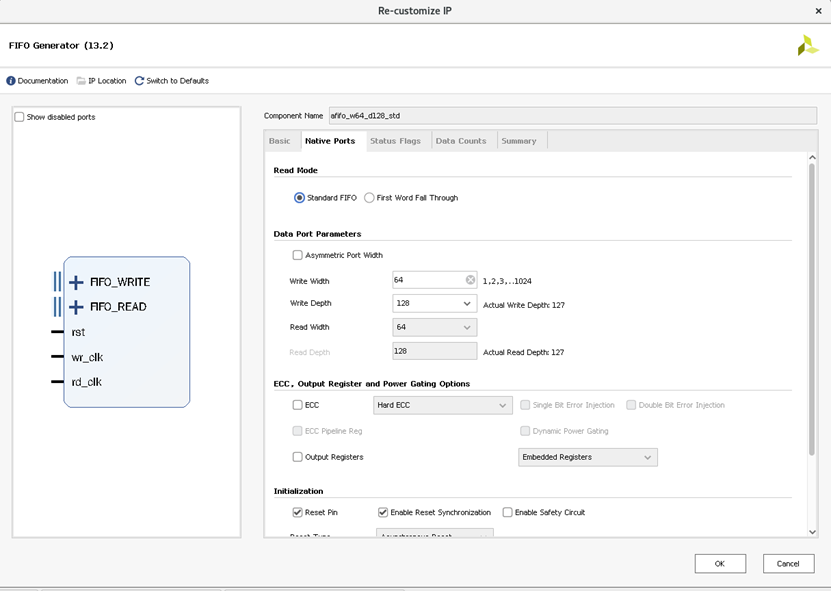Confirm settings with the OK button
Image resolution: width=831 pixels, height=591 pixels.
720,564
